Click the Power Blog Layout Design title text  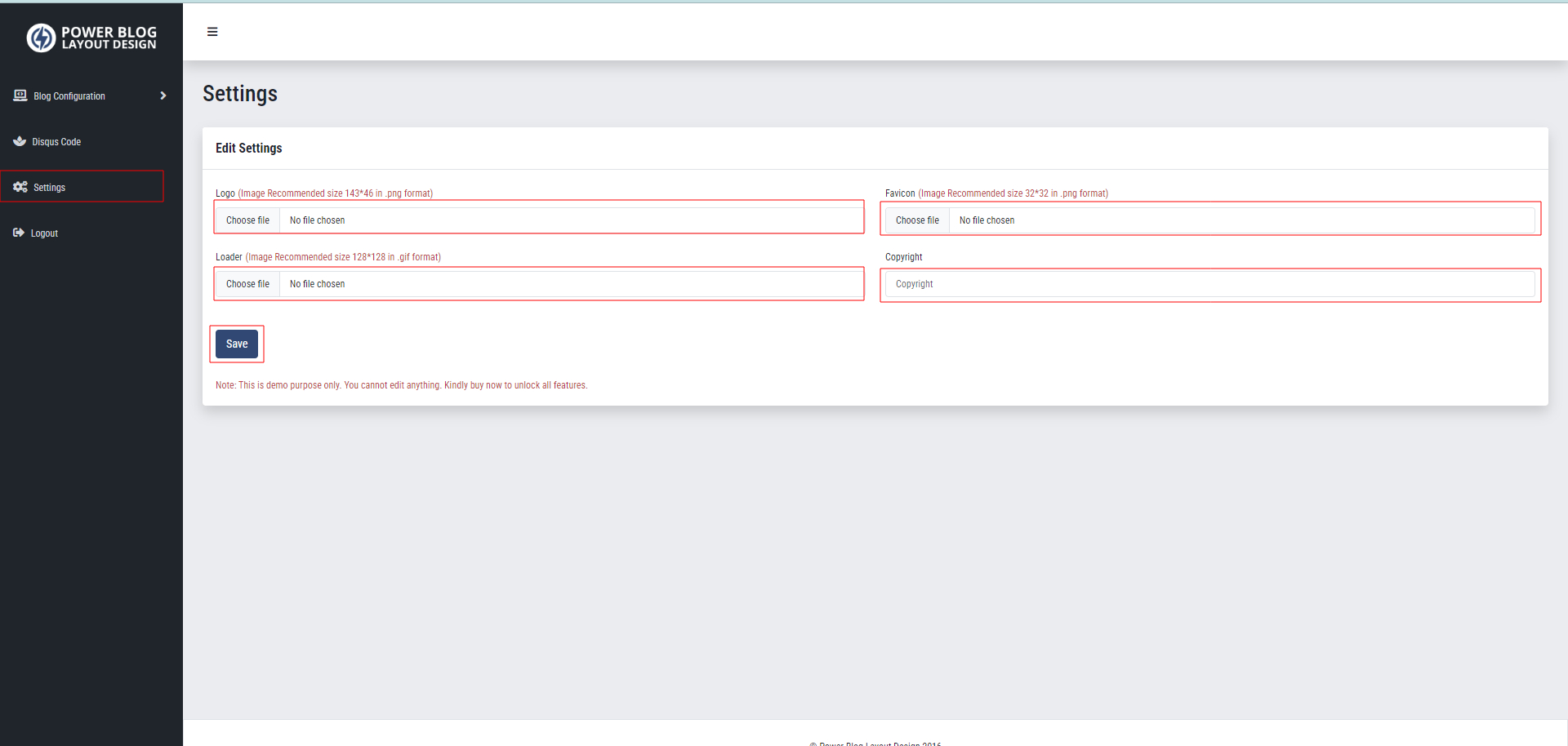click(x=109, y=38)
